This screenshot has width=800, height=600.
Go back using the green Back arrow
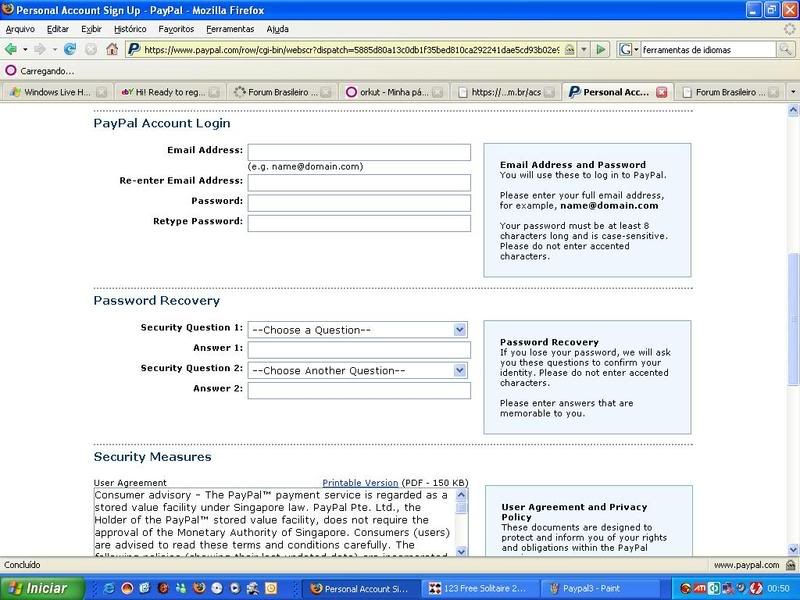coord(10,49)
